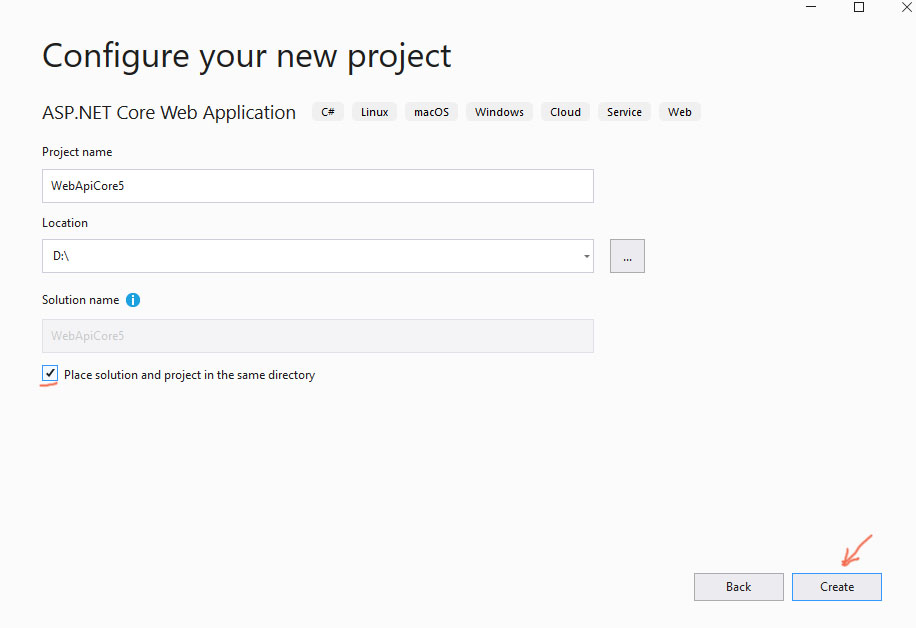The width and height of the screenshot is (916, 628).
Task: Click the Solution name info icon
Action: [x=133, y=300]
